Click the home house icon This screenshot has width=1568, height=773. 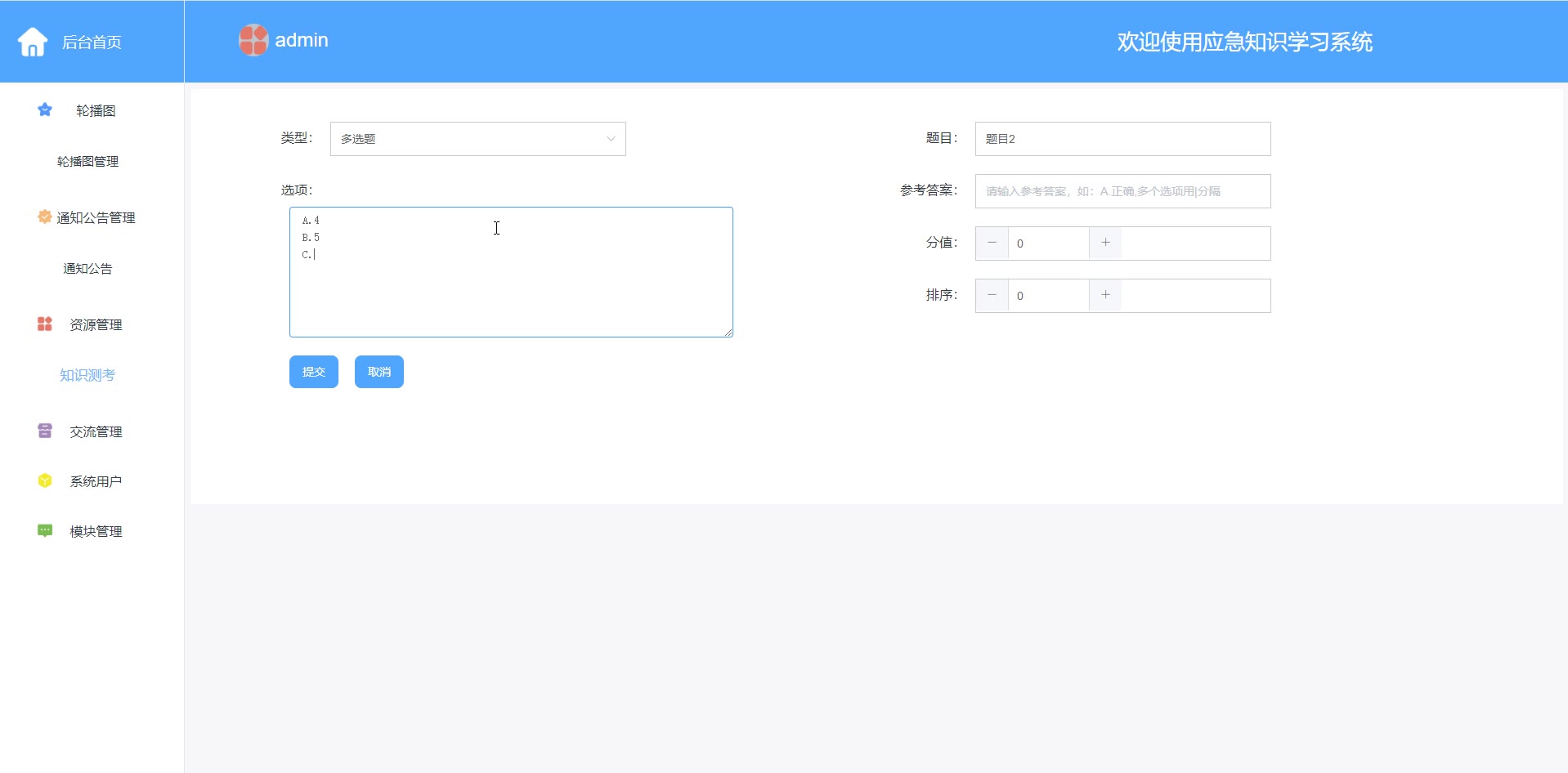pos(33,42)
